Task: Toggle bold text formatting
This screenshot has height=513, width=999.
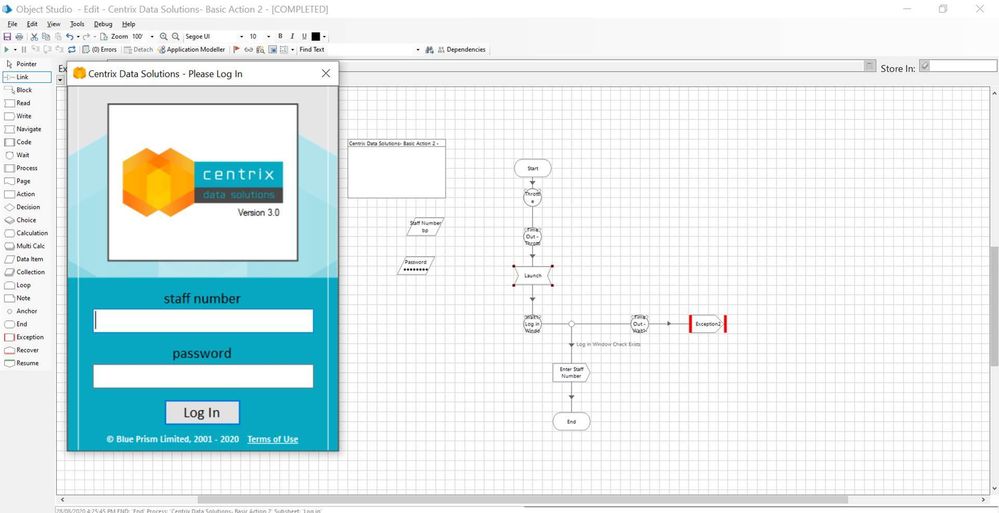Action: [280, 36]
